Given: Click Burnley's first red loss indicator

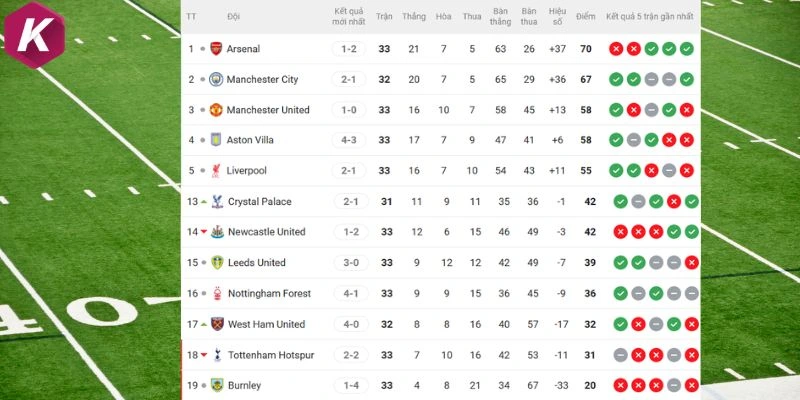Looking at the screenshot, I should click(619, 386).
